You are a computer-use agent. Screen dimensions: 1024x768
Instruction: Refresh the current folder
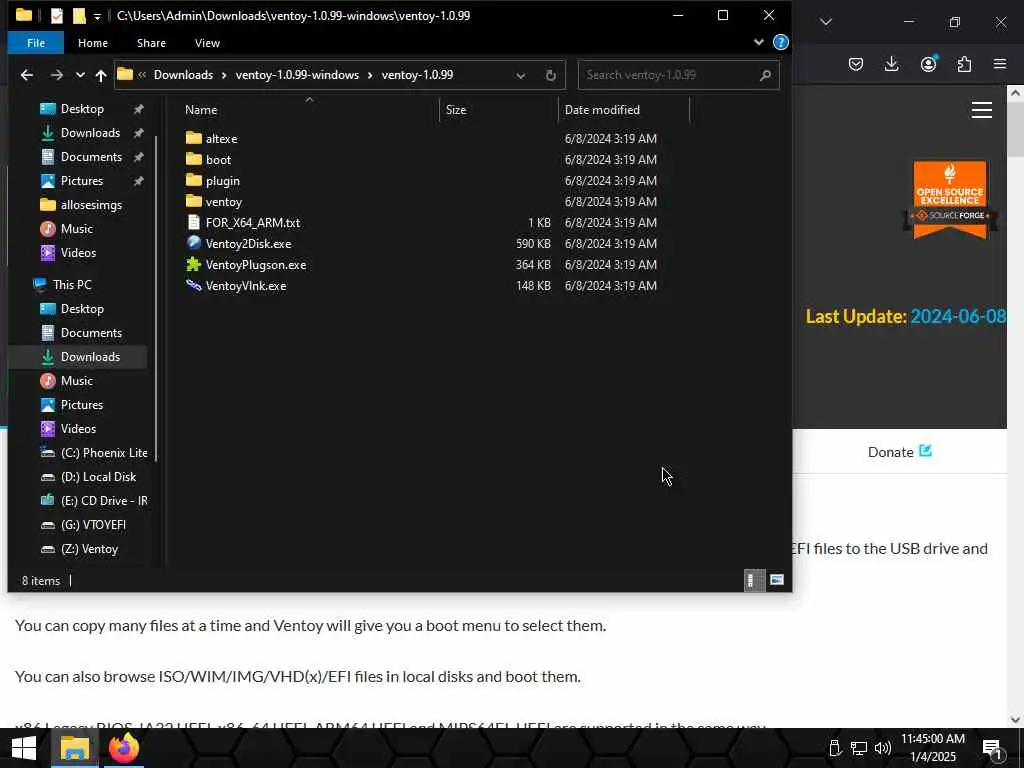click(551, 76)
